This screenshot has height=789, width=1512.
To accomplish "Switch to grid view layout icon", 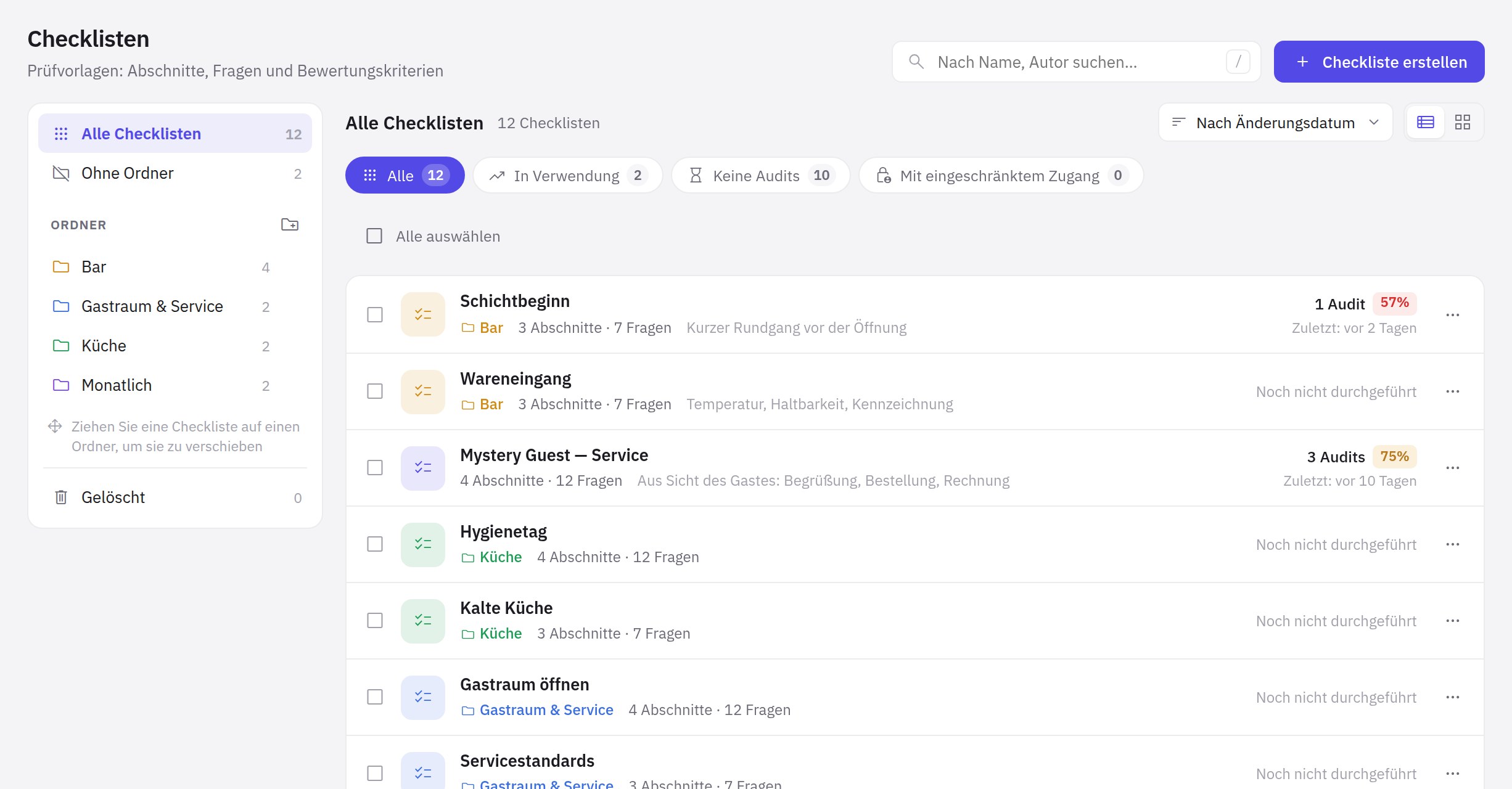I will pos(1462,122).
